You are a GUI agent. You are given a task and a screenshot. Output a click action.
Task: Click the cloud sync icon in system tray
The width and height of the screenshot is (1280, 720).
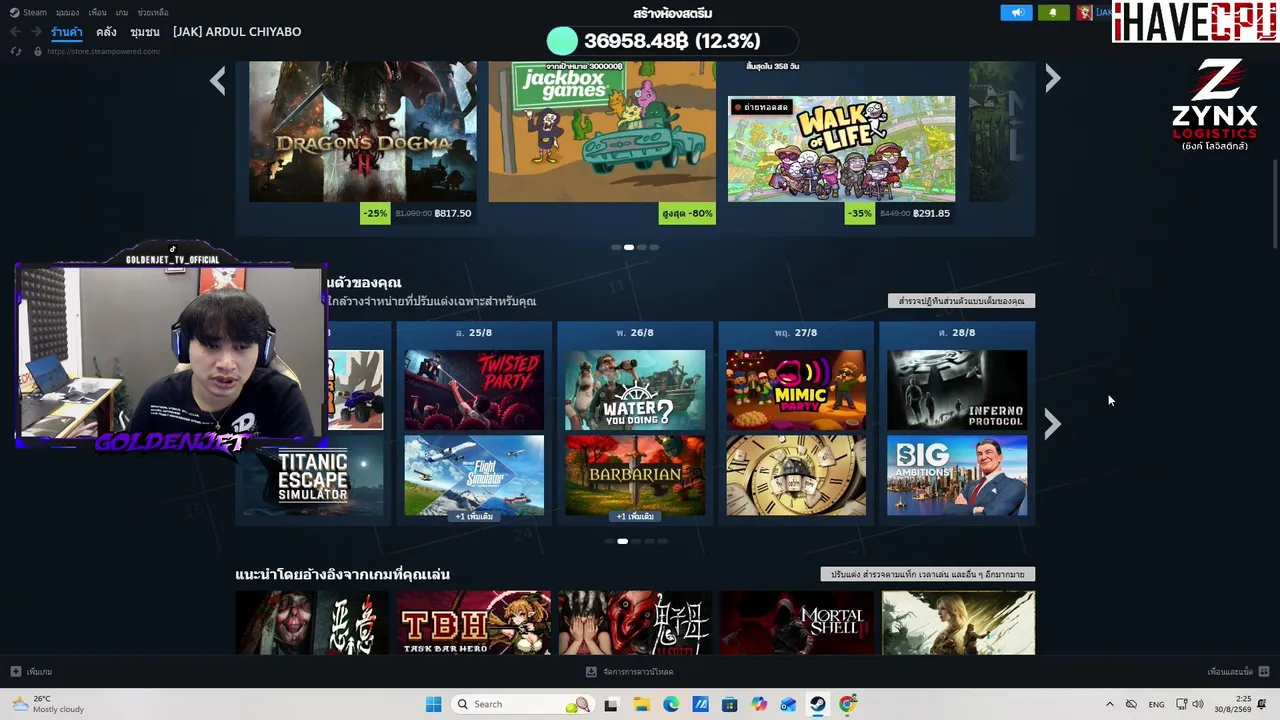(x=1131, y=704)
